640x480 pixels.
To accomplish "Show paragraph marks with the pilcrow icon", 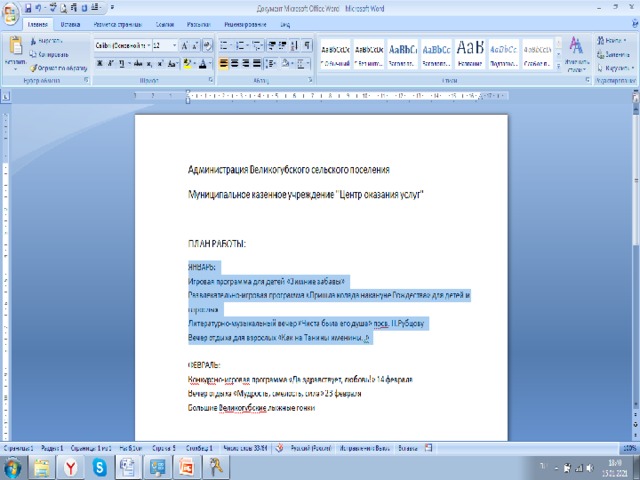I will [x=307, y=45].
